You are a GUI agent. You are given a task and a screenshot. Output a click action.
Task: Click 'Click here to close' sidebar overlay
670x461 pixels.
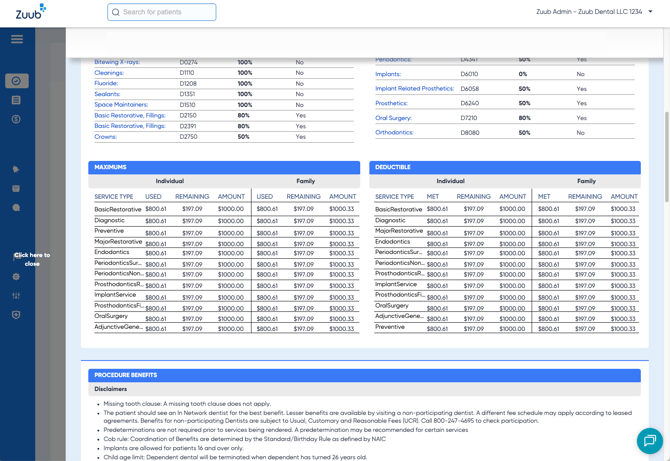point(32,259)
